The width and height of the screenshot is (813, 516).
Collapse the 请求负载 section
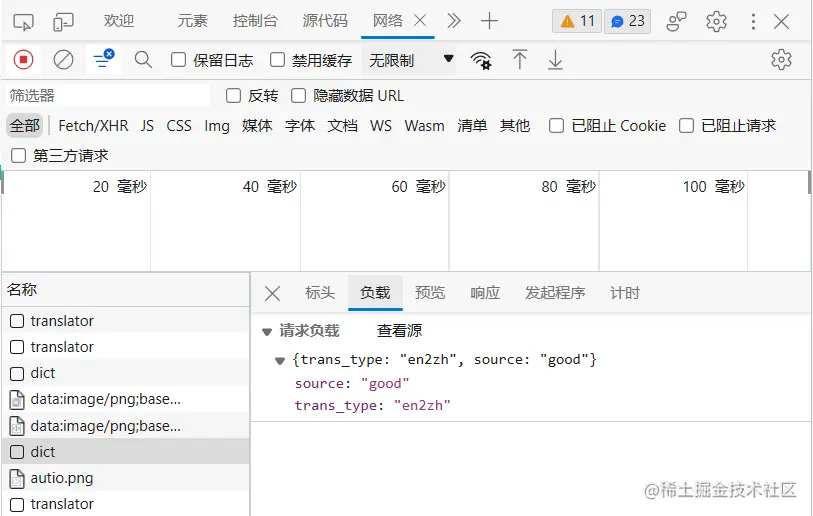267,332
